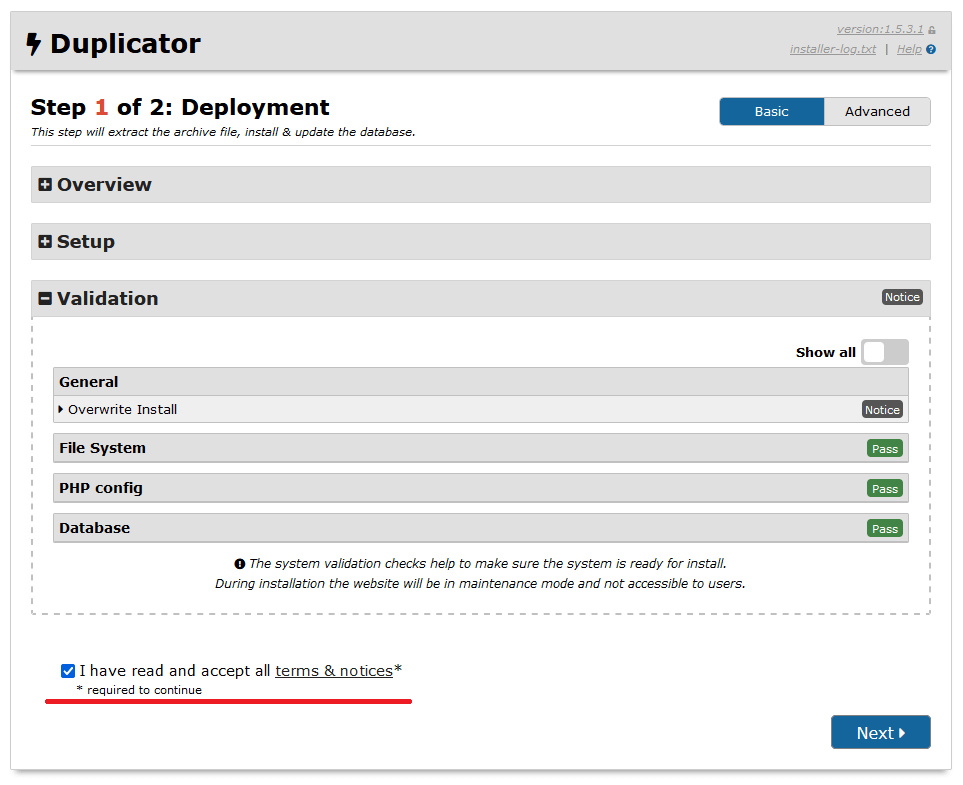963x785 pixels.
Task: Click the General section heading
Action: [88, 382]
